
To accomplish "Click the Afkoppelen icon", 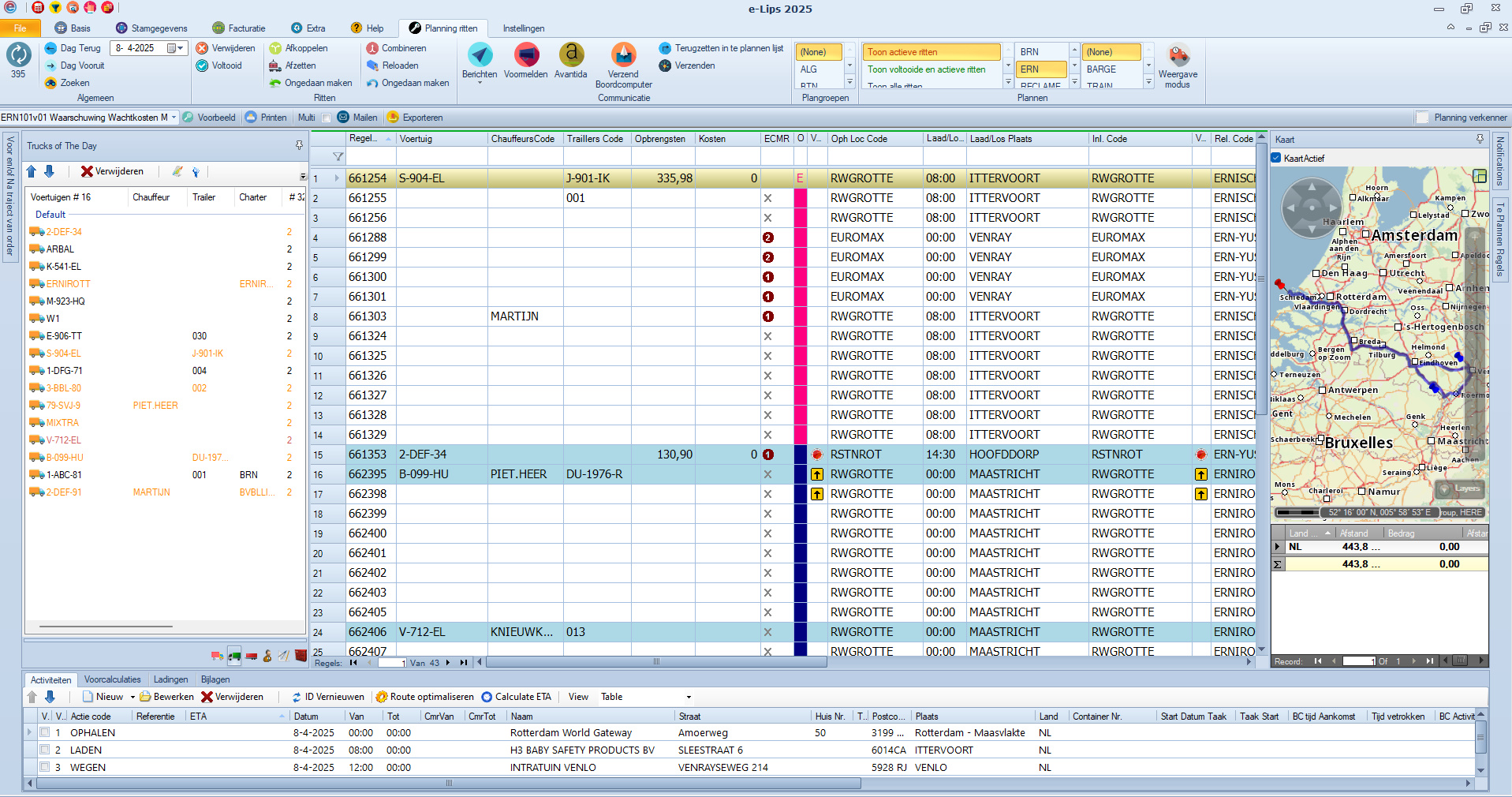I will pos(275,48).
